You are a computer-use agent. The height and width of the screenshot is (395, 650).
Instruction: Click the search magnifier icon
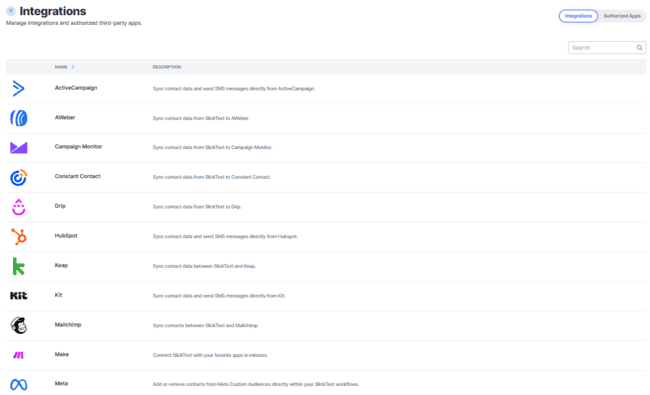coord(640,48)
